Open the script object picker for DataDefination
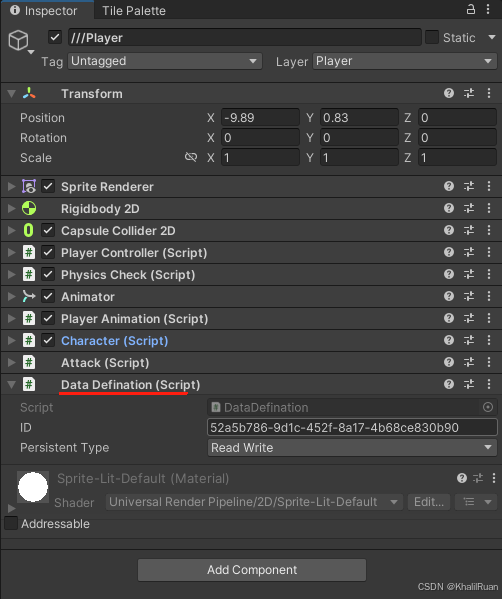This screenshot has height=599, width=502. point(488,407)
